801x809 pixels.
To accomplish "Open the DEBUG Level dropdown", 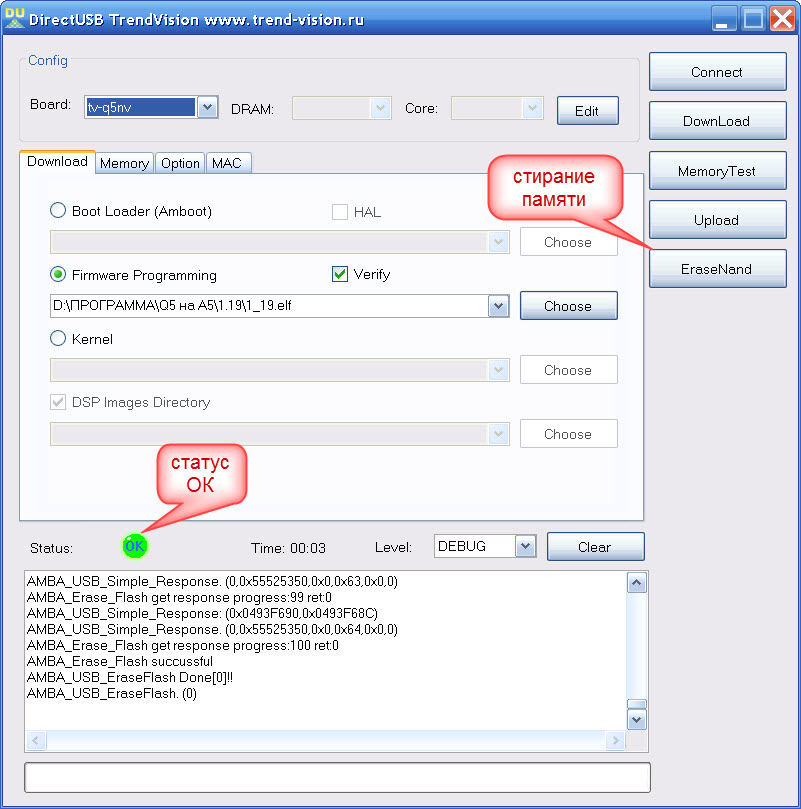I will click(525, 546).
